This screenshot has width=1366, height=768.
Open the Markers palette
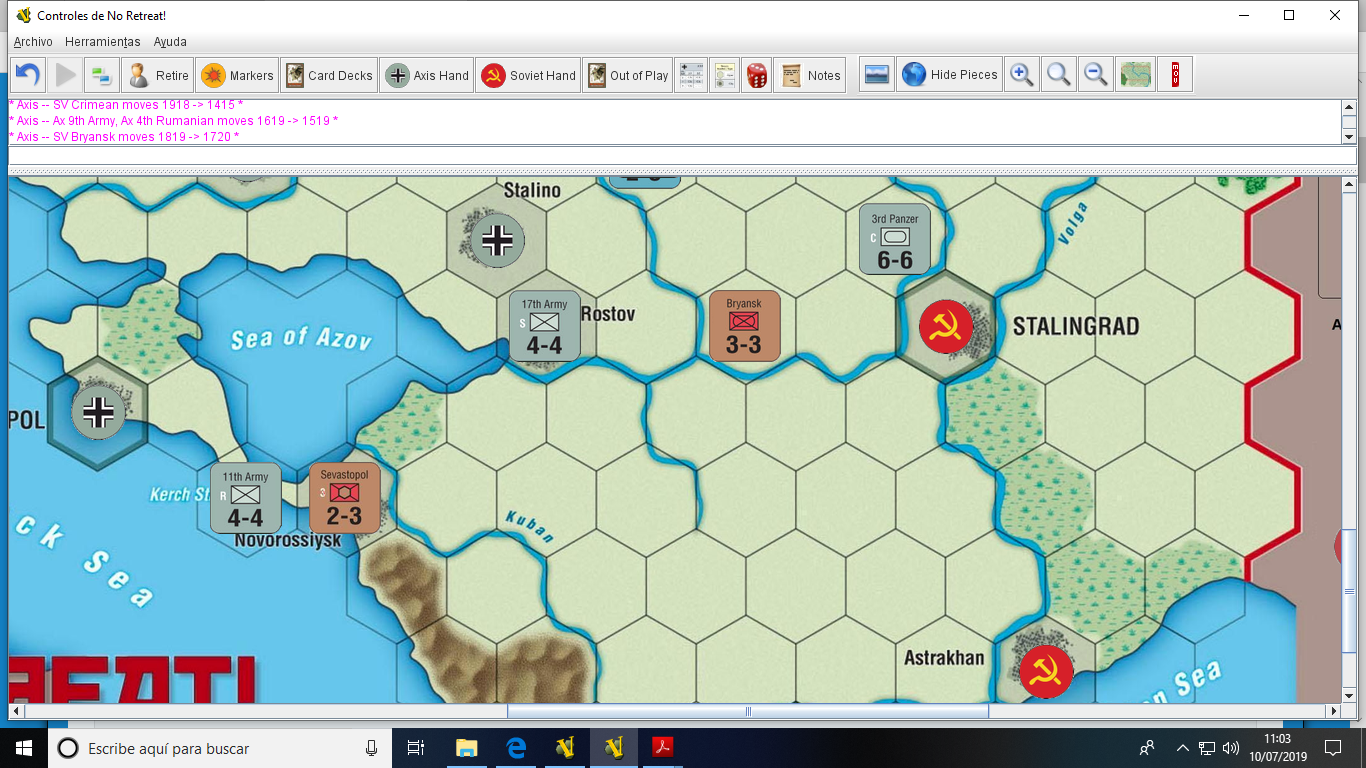pyautogui.click(x=237, y=75)
